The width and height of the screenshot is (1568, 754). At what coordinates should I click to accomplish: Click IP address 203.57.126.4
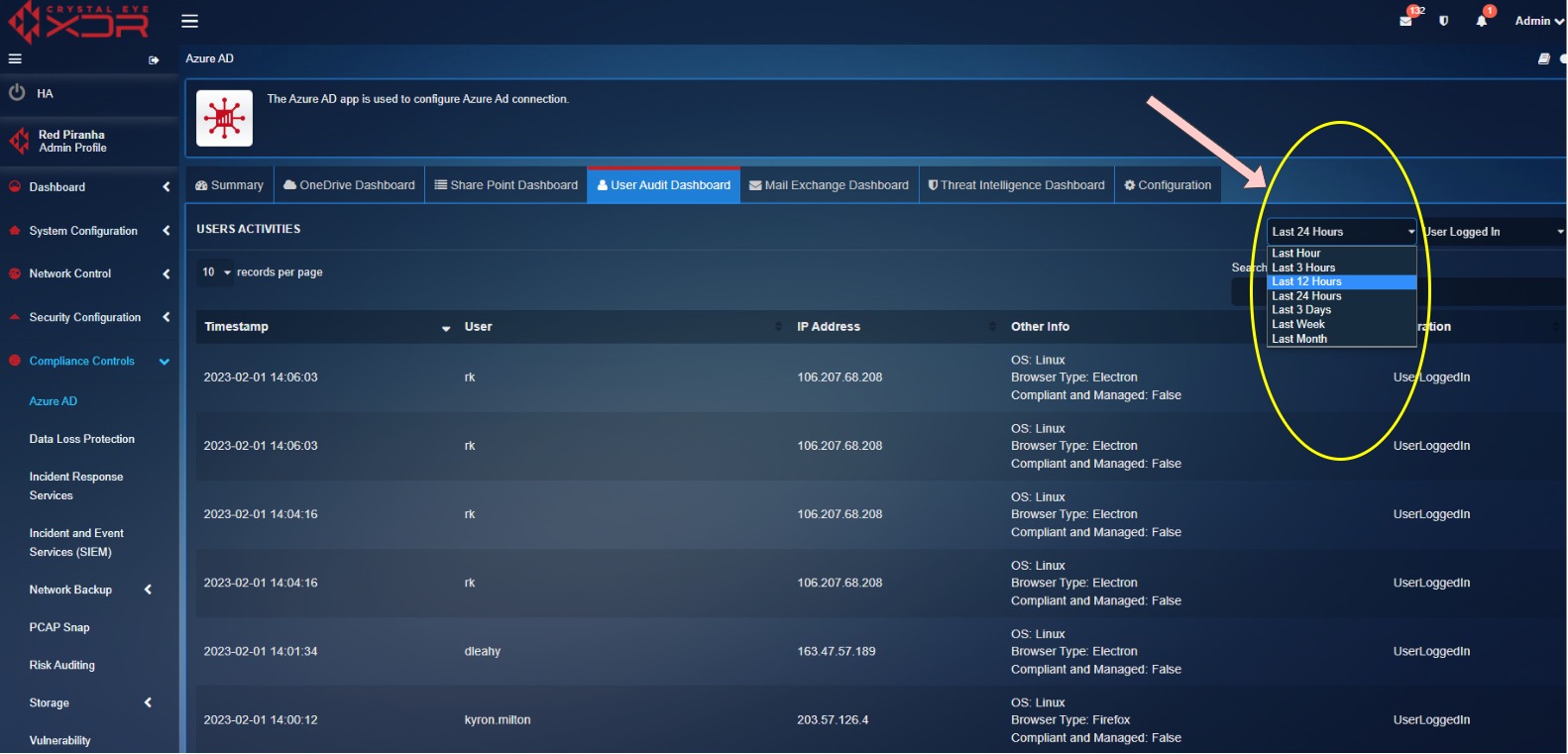pos(833,720)
